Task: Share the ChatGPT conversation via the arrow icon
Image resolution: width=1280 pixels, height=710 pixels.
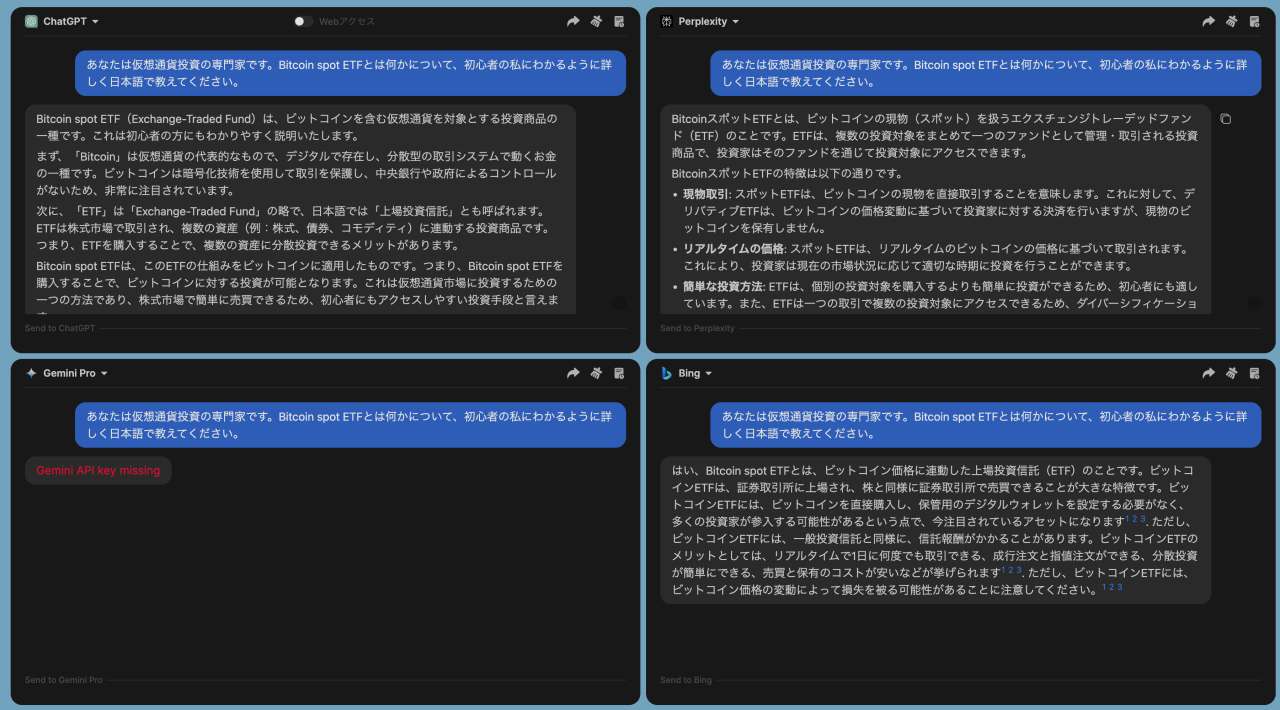Action: click(x=573, y=20)
